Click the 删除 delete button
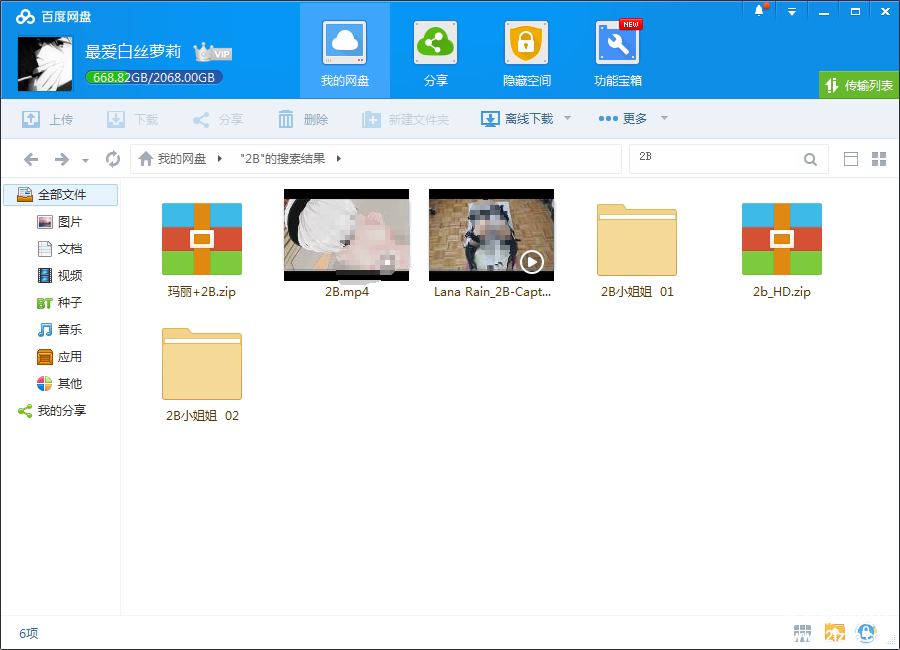The image size is (900, 650). pos(303,119)
